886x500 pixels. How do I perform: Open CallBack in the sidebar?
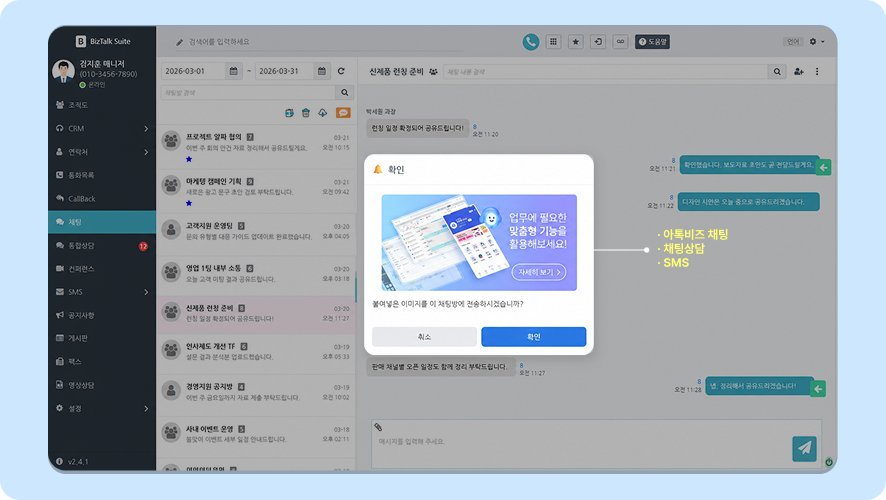102,199
